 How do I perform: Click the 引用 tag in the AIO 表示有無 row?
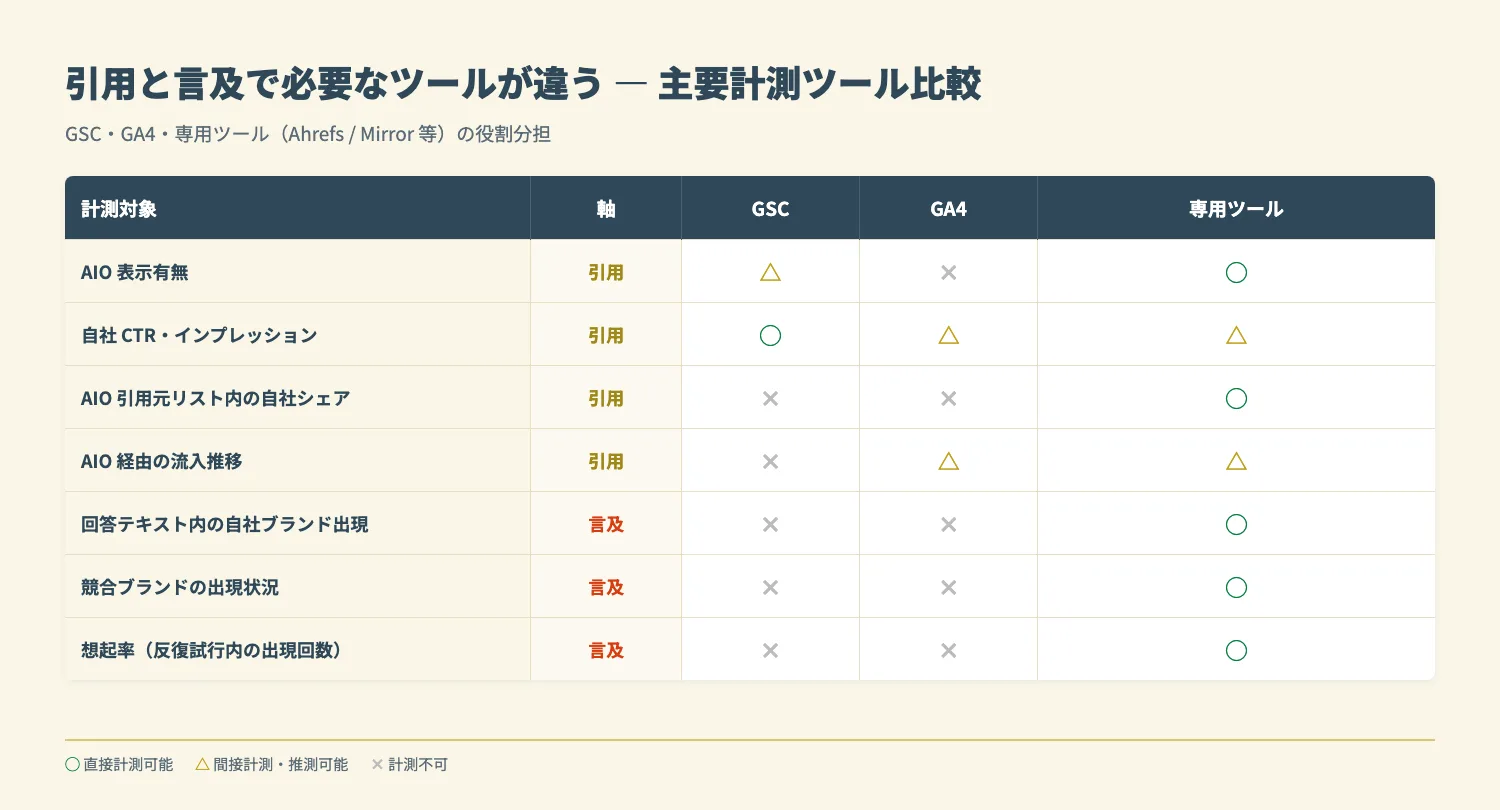(606, 272)
